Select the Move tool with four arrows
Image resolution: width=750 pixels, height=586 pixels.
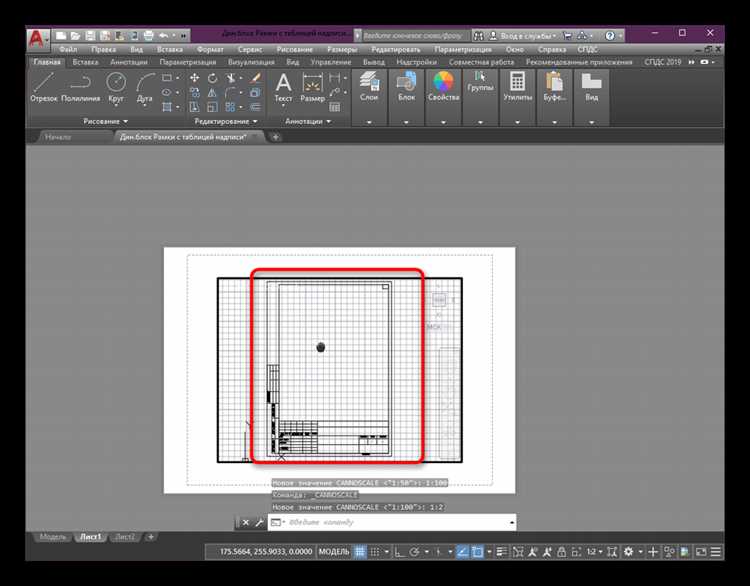194,78
